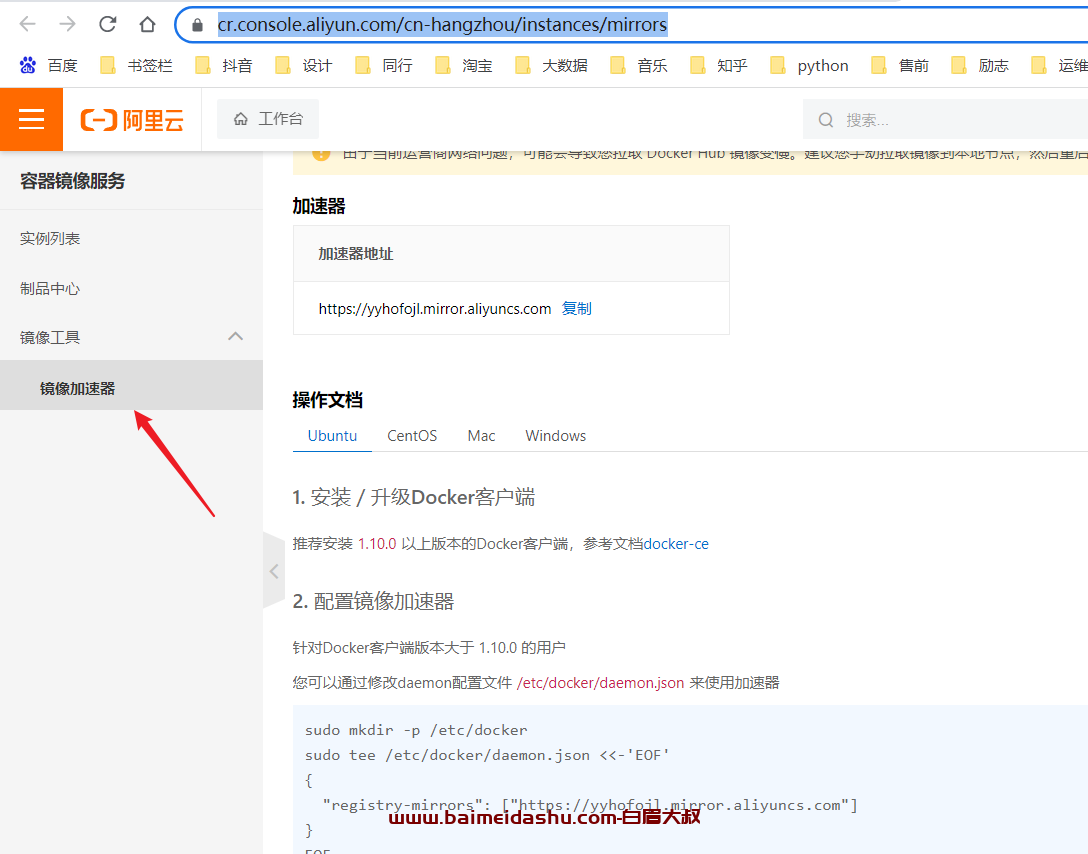The image size is (1088, 854).
Task: Click the search magnifier icon
Action: click(826, 120)
